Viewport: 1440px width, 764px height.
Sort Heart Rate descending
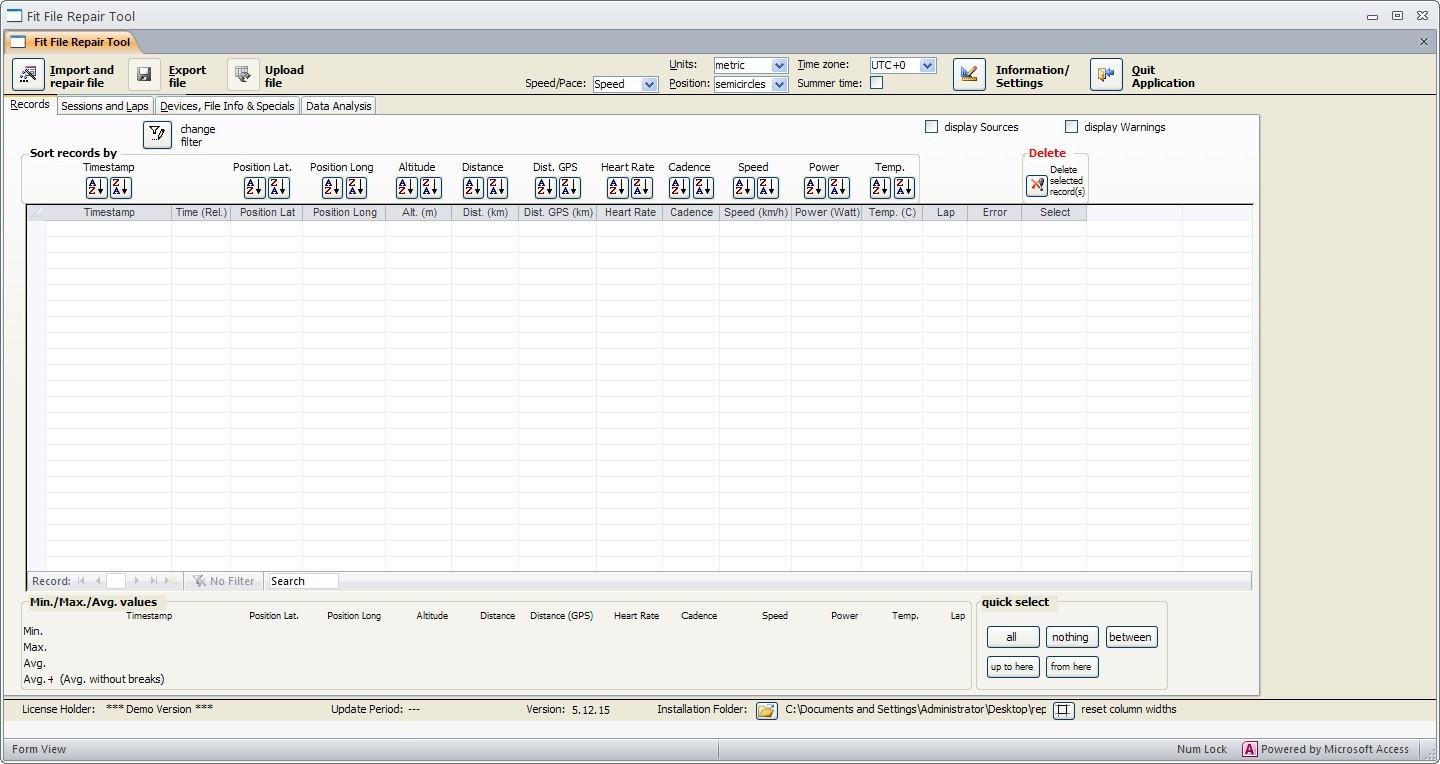[x=641, y=187]
